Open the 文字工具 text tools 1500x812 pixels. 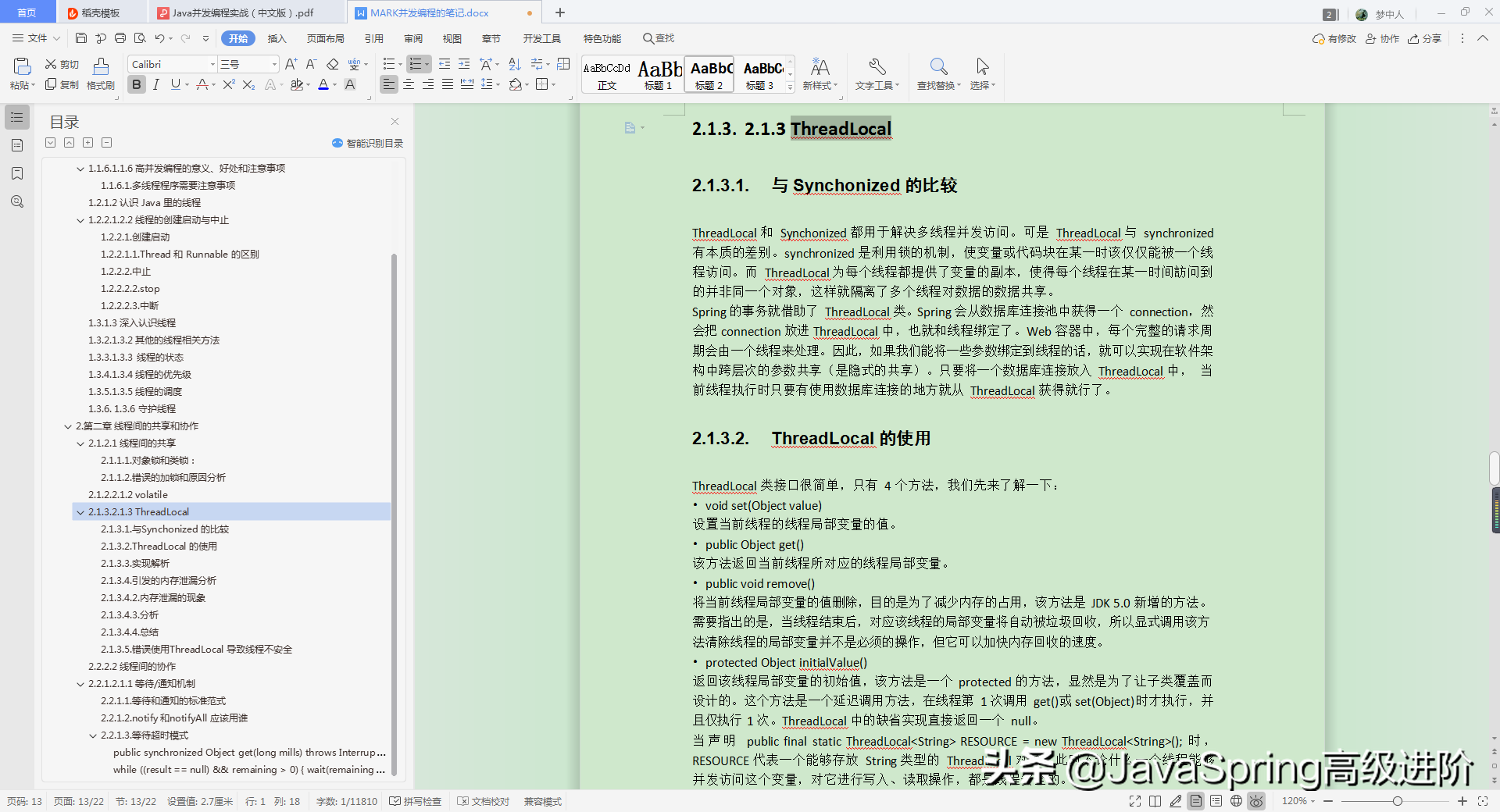tap(877, 74)
